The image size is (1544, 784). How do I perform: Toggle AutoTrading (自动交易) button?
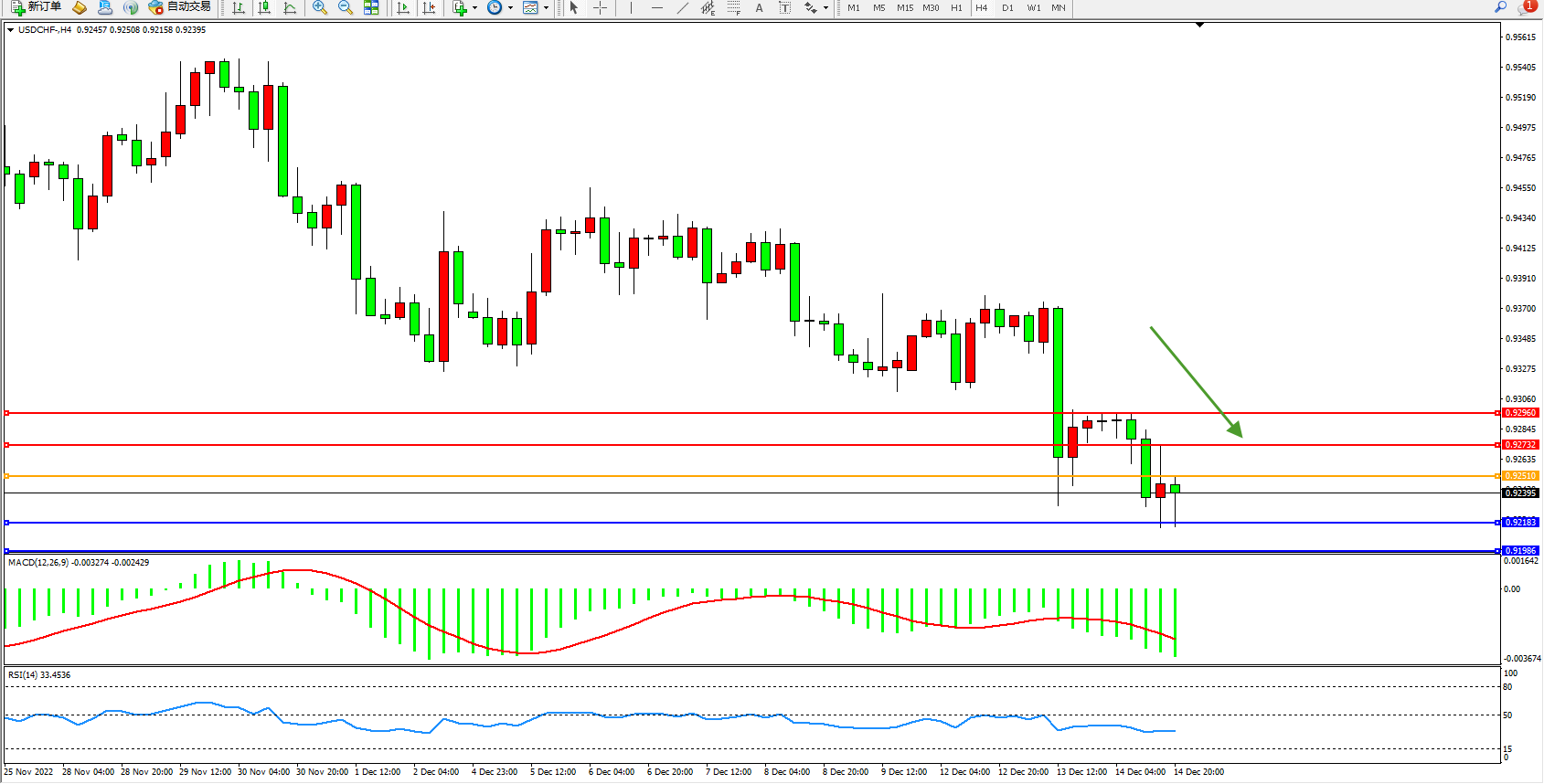[x=180, y=7]
